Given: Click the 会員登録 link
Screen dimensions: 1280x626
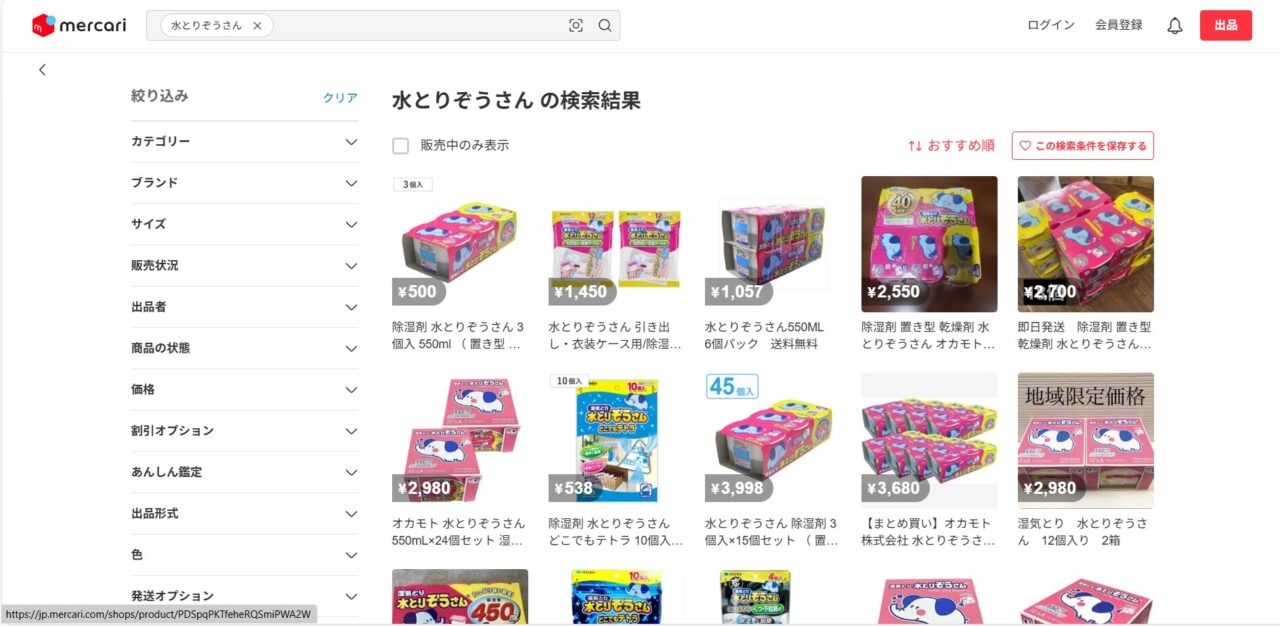Looking at the screenshot, I should (x=1119, y=25).
